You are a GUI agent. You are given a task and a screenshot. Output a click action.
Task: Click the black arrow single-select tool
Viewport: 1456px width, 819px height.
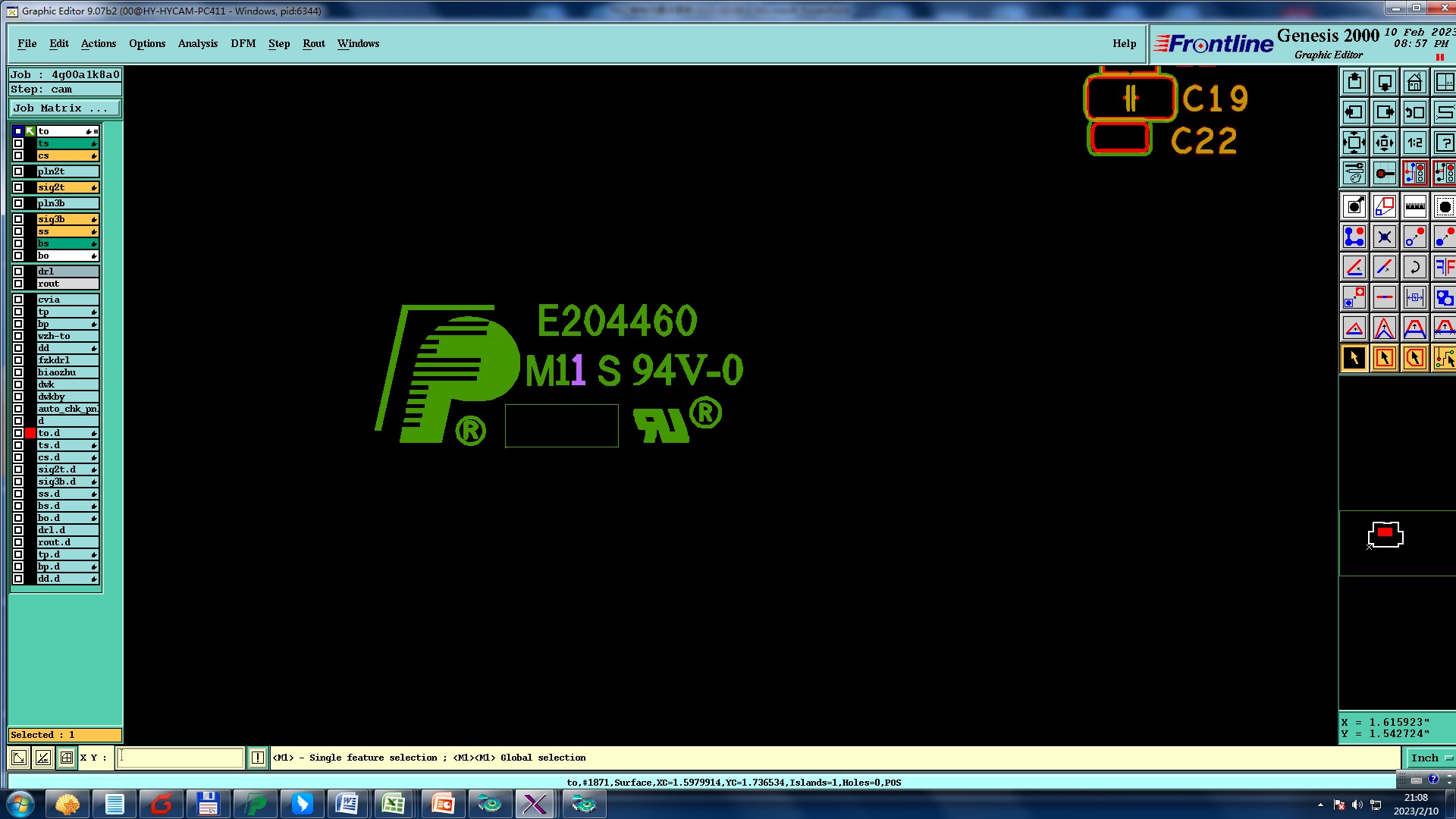tap(1354, 358)
